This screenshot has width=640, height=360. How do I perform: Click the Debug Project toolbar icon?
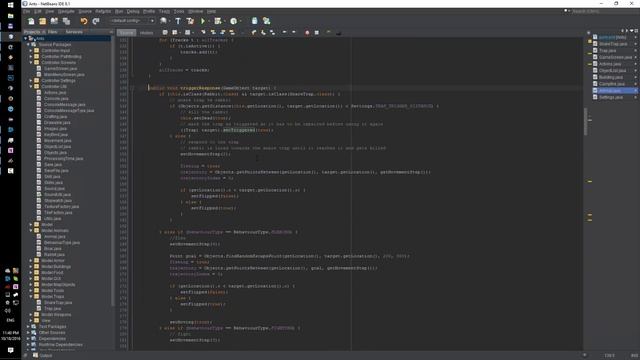(x=218, y=21)
